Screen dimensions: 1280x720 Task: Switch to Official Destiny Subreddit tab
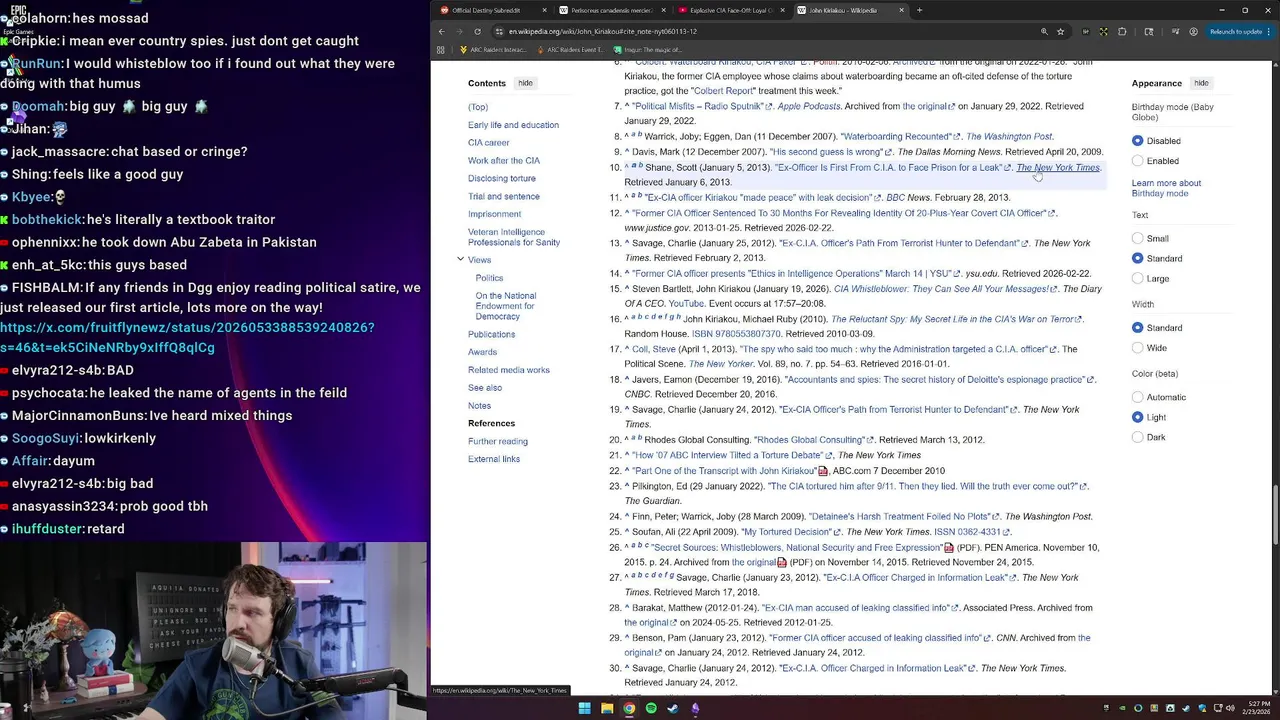tap(492, 10)
